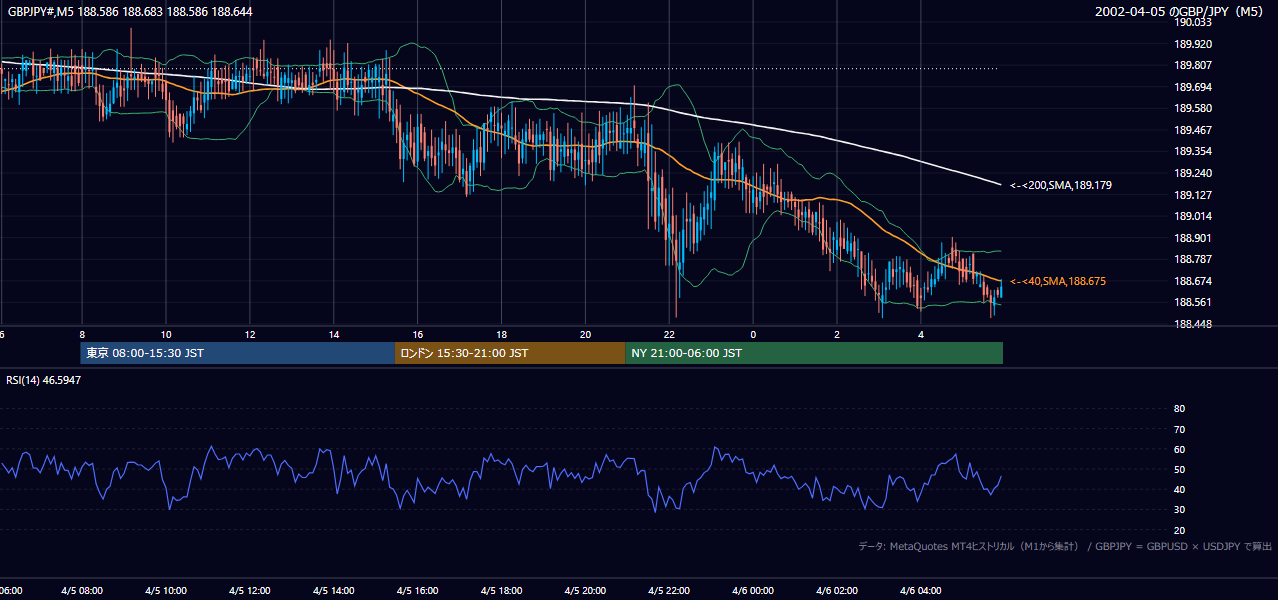
Task: Click the RSI(14) 46.5947 indicator label
Action: [x=43, y=380]
